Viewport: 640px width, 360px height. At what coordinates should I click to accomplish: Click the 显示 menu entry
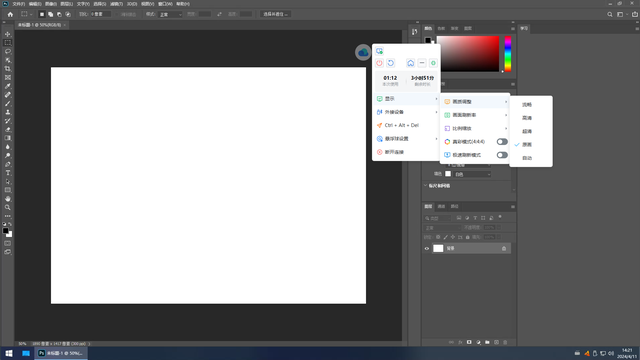click(407, 99)
